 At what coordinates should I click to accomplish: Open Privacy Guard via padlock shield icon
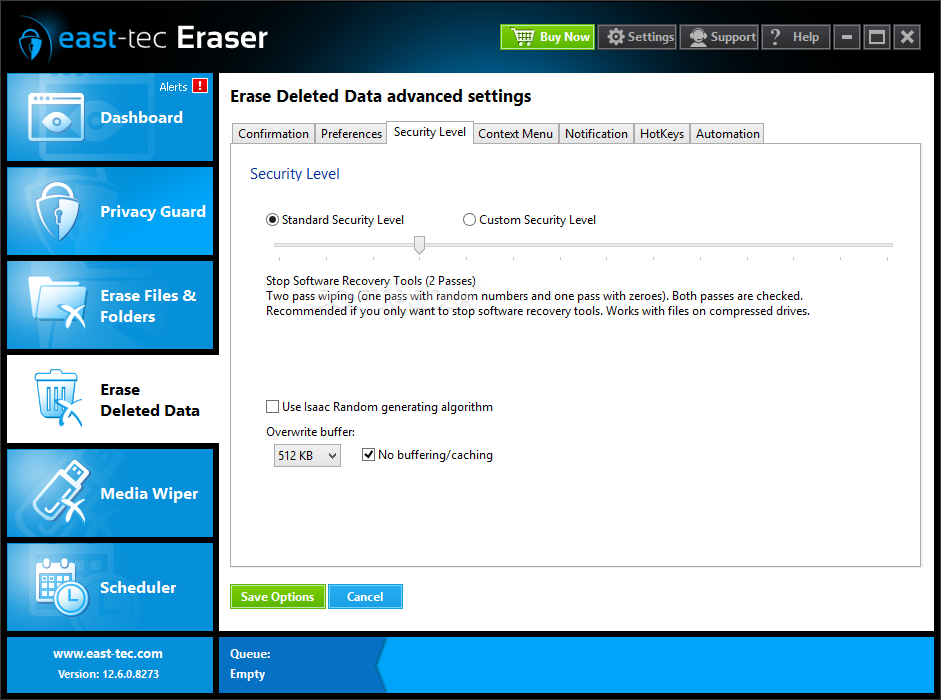point(58,211)
